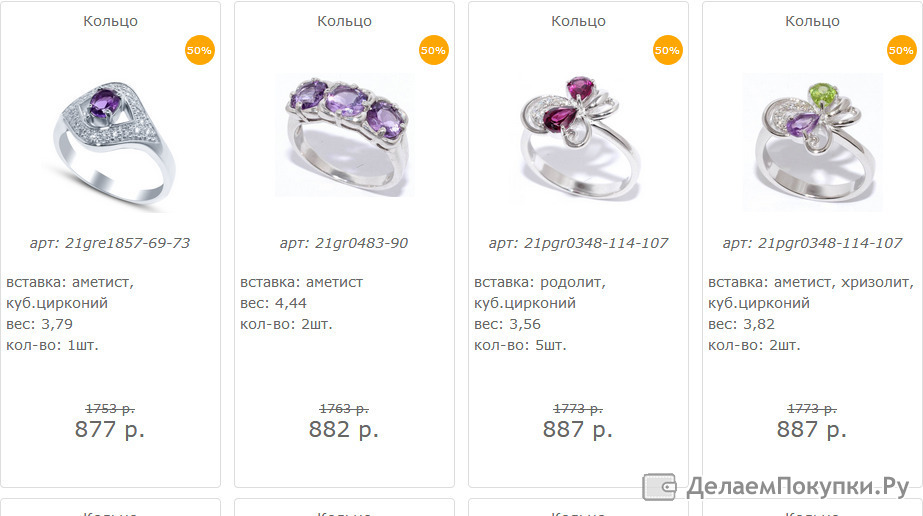
Task: Click the 50% badge on the chrysolite ring card
Action: click(x=902, y=50)
